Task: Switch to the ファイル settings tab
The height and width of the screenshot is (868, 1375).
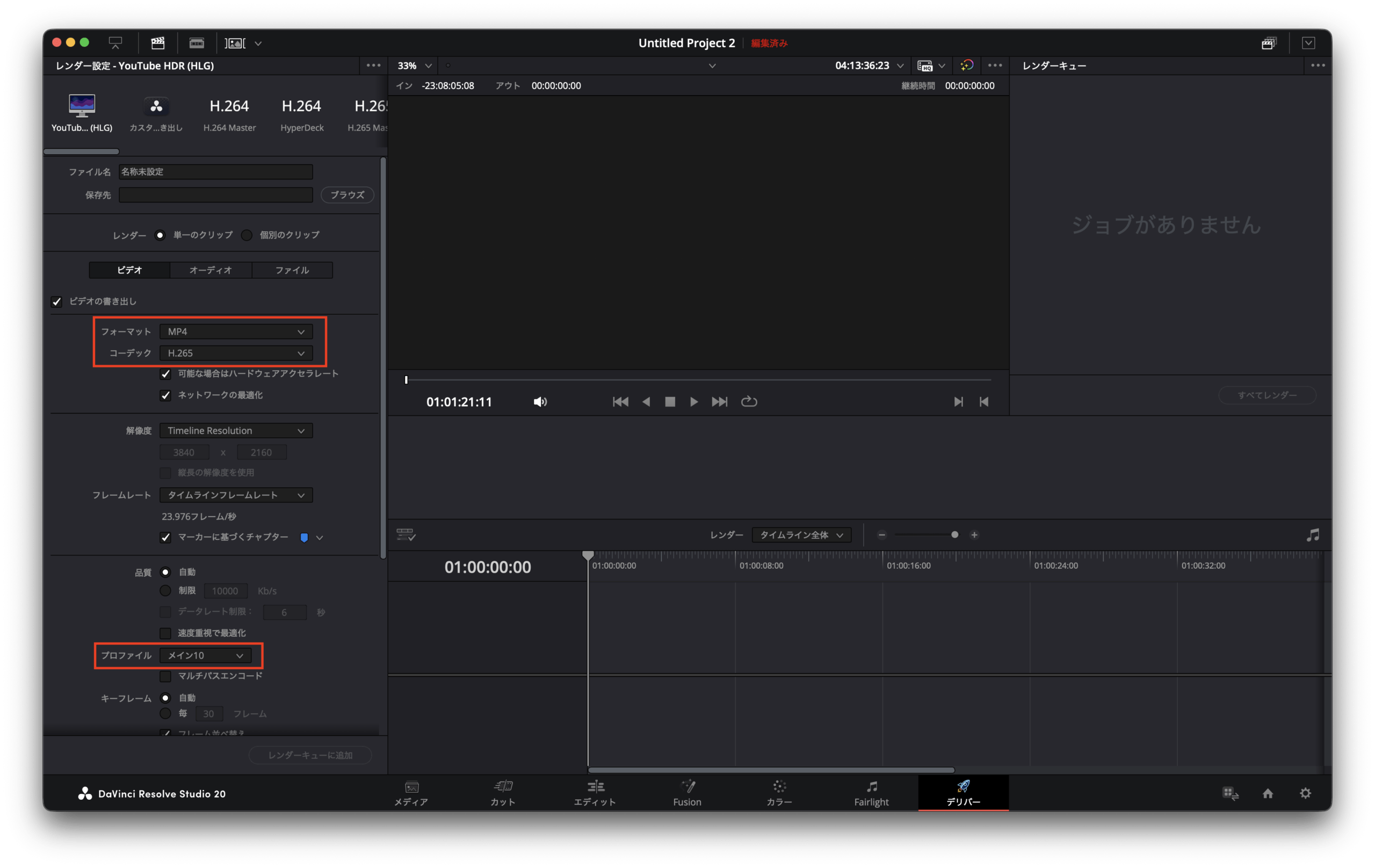Action: click(292, 270)
